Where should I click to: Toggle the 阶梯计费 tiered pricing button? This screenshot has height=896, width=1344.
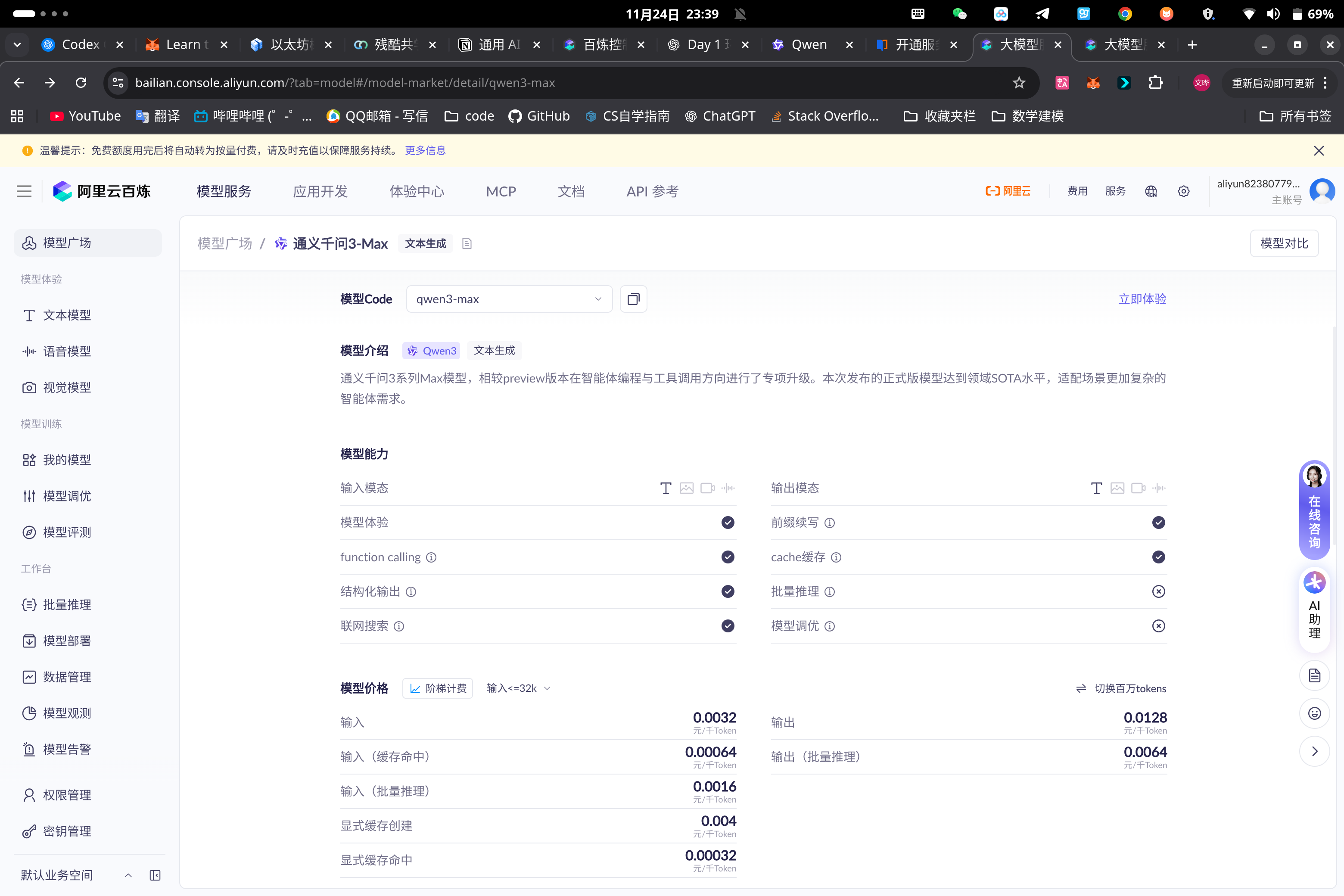[x=438, y=688]
